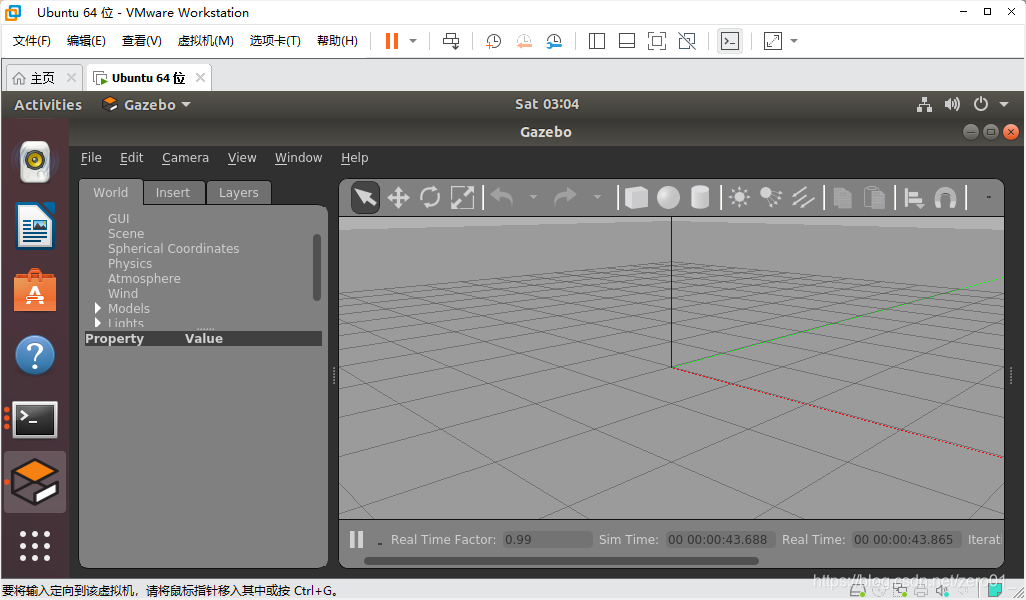
Task: Activate the Translate mode tool
Action: click(x=398, y=198)
